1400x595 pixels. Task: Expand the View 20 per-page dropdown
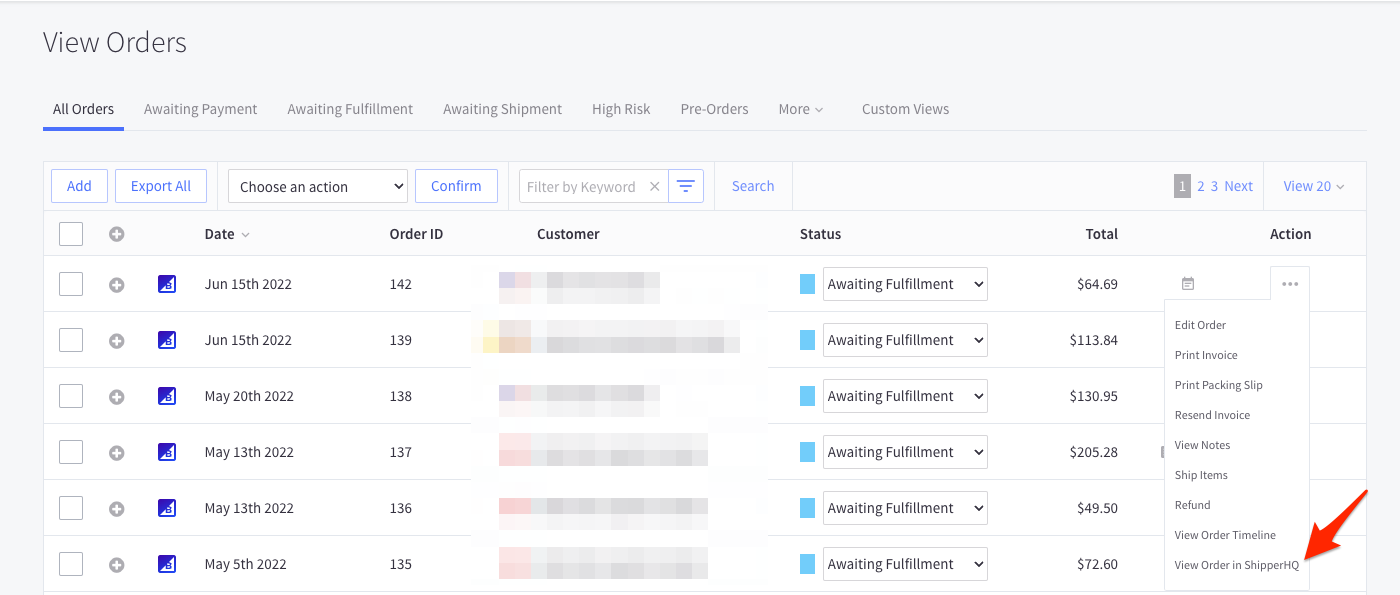point(1313,186)
